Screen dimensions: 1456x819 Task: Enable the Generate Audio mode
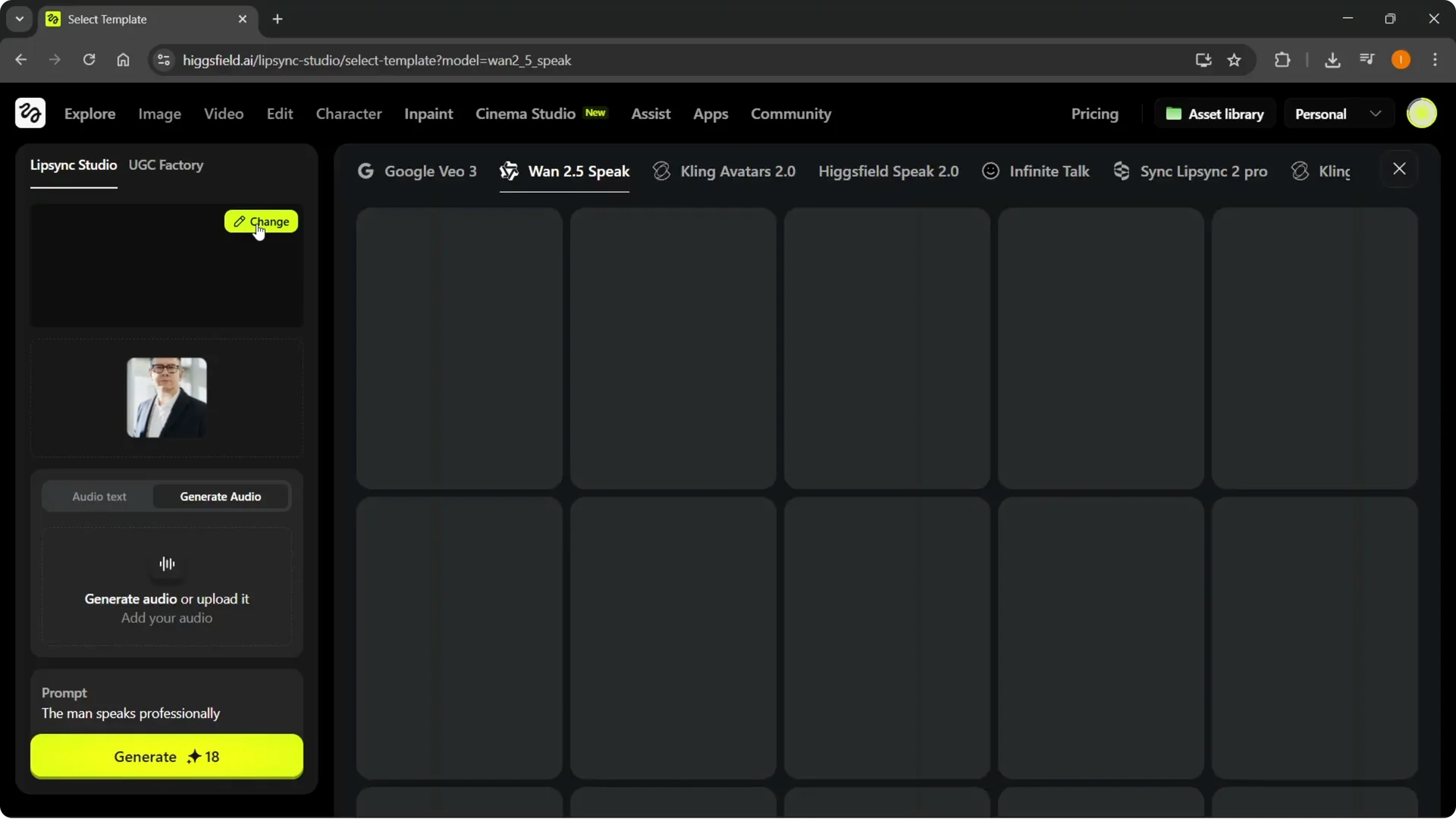pos(220,496)
